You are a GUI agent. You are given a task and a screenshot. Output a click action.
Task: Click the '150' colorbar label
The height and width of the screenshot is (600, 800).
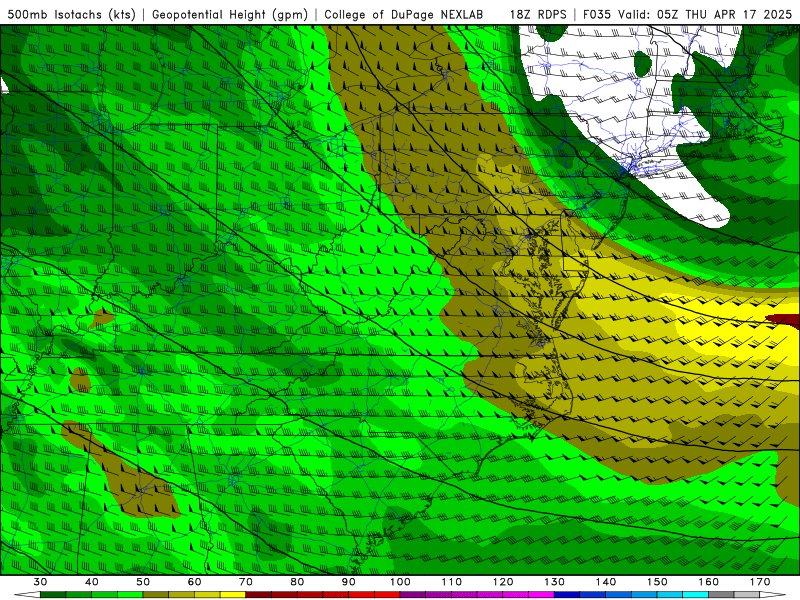[657, 582]
